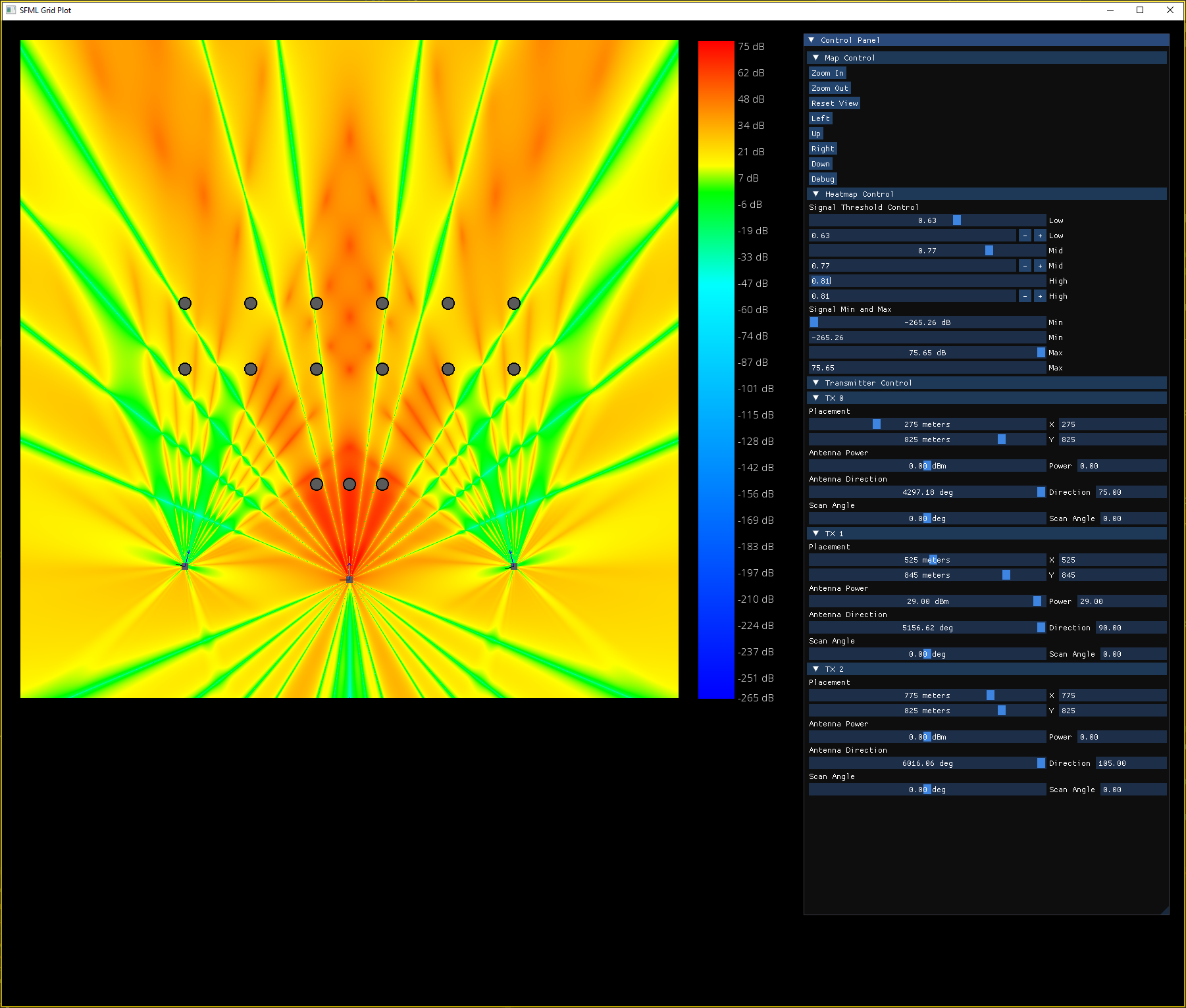Collapse the Transmitter Control section
1186x1008 pixels.
(816, 383)
